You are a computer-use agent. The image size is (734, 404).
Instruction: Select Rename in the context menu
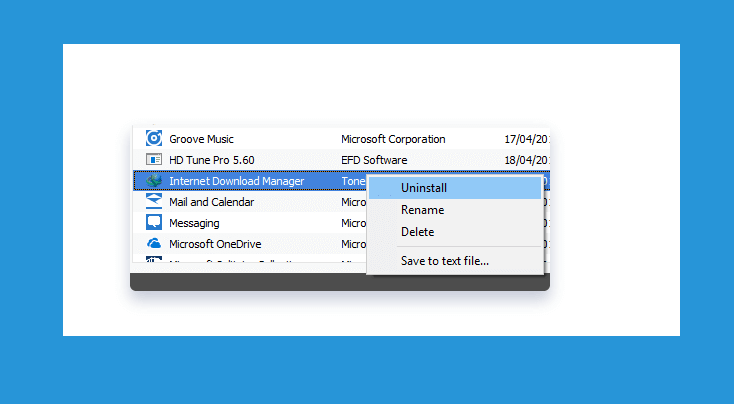click(x=455, y=210)
